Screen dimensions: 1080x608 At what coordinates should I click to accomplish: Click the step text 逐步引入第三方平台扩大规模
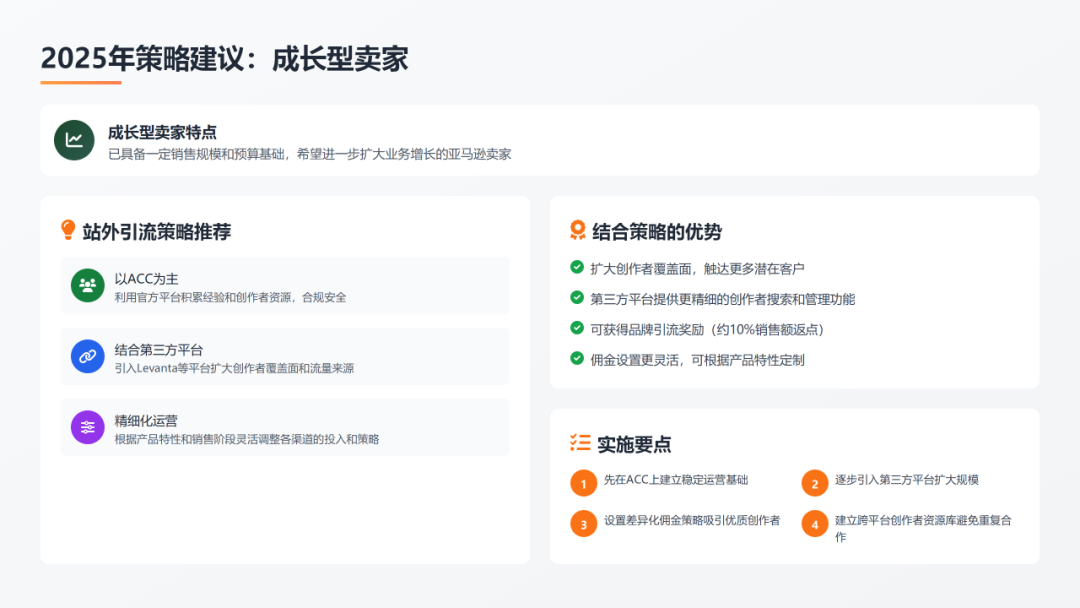906,480
